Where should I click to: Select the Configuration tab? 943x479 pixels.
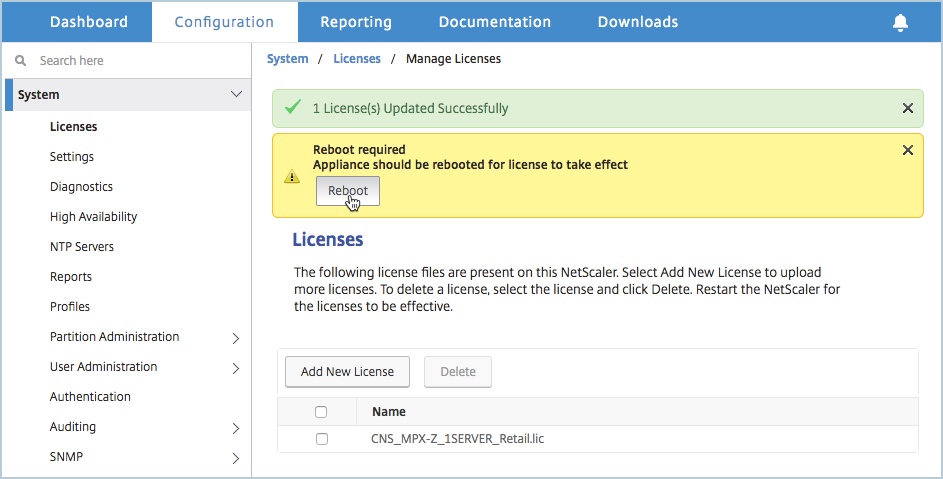(x=224, y=22)
